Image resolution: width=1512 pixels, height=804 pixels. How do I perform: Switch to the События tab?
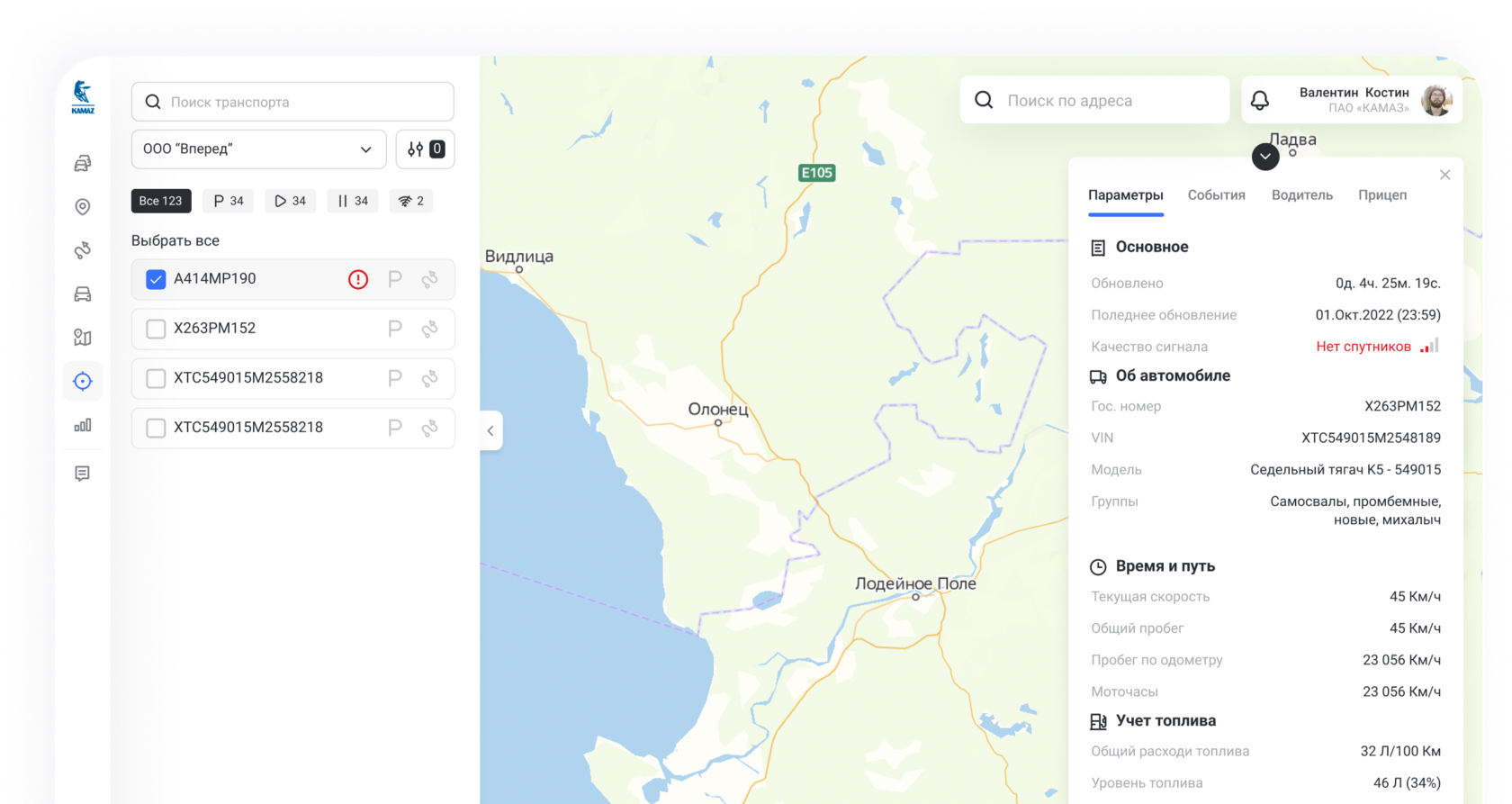click(1217, 195)
